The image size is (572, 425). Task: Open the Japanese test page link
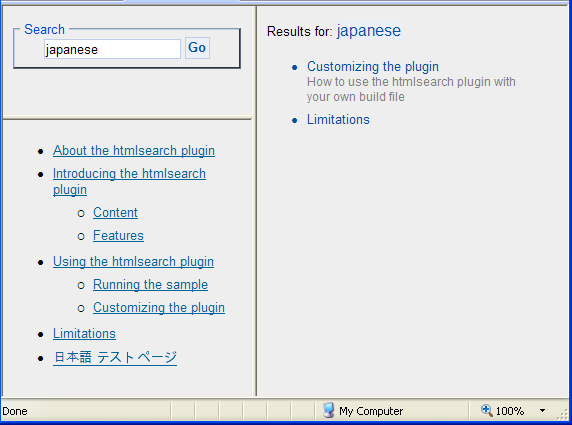[115, 357]
